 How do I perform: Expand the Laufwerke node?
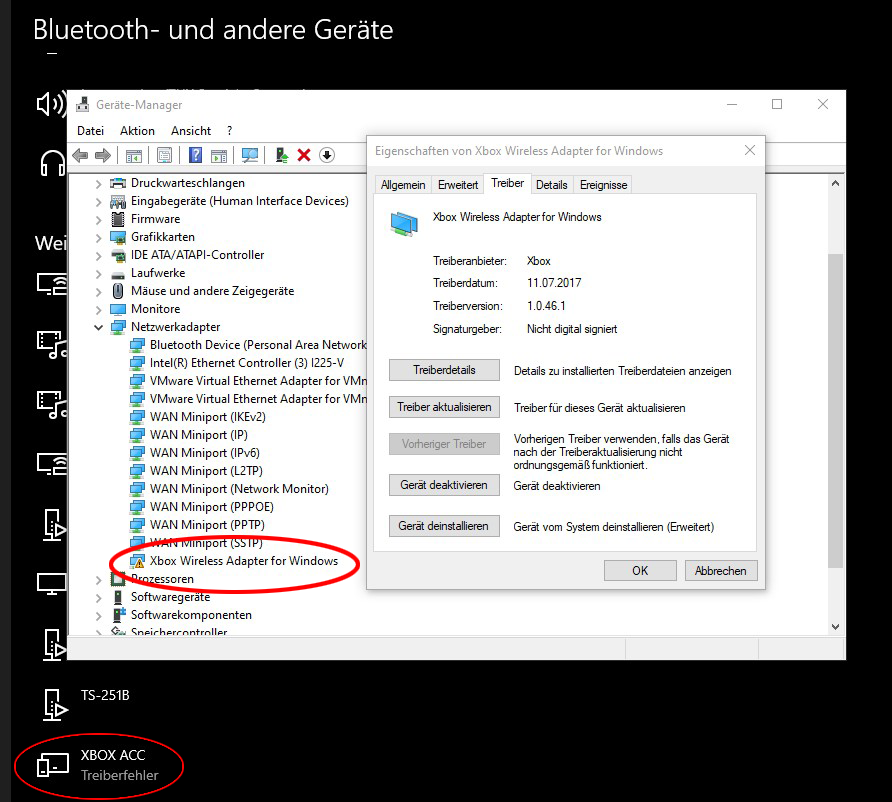[x=98, y=274]
